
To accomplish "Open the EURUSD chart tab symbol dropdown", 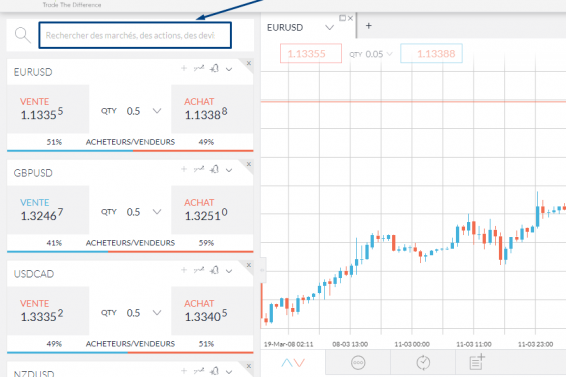I will (329, 27).
